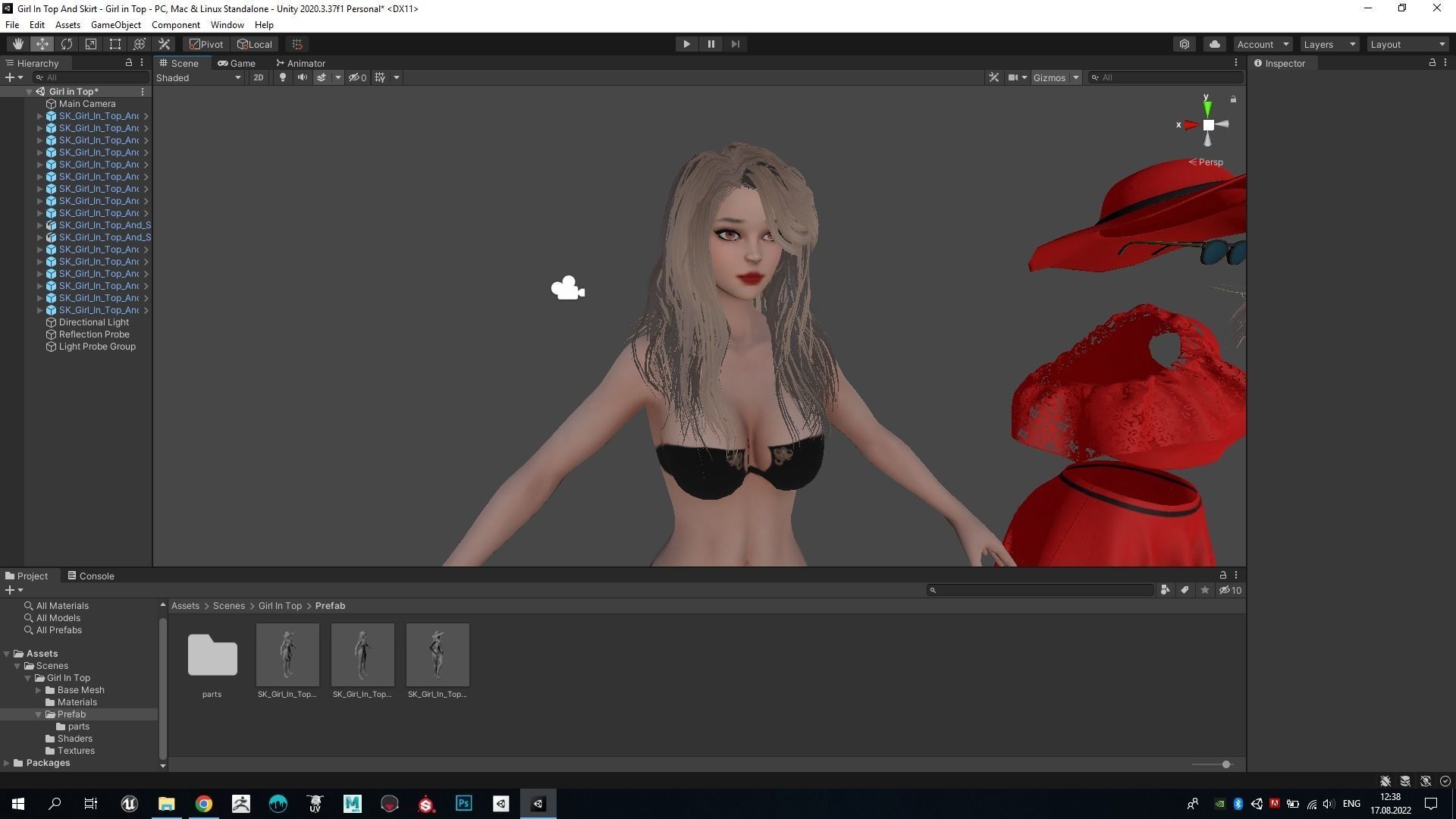
Task: Toggle scene lighting bulb icon
Action: (283, 77)
